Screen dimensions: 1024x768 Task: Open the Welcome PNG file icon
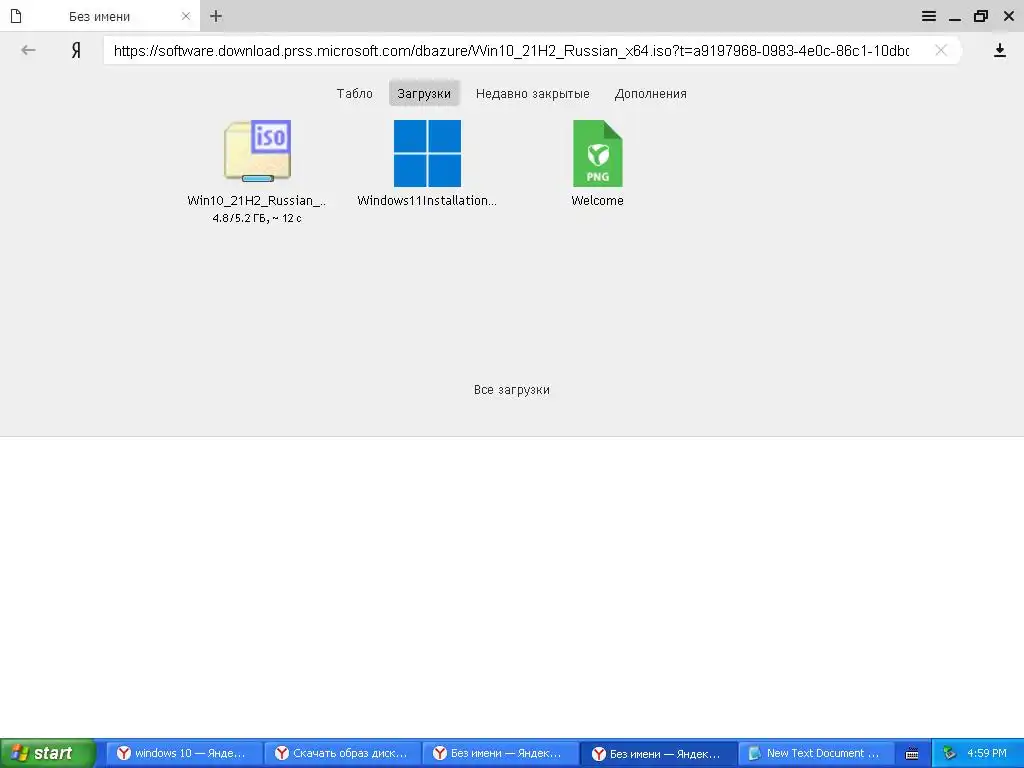pyautogui.click(x=598, y=153)
